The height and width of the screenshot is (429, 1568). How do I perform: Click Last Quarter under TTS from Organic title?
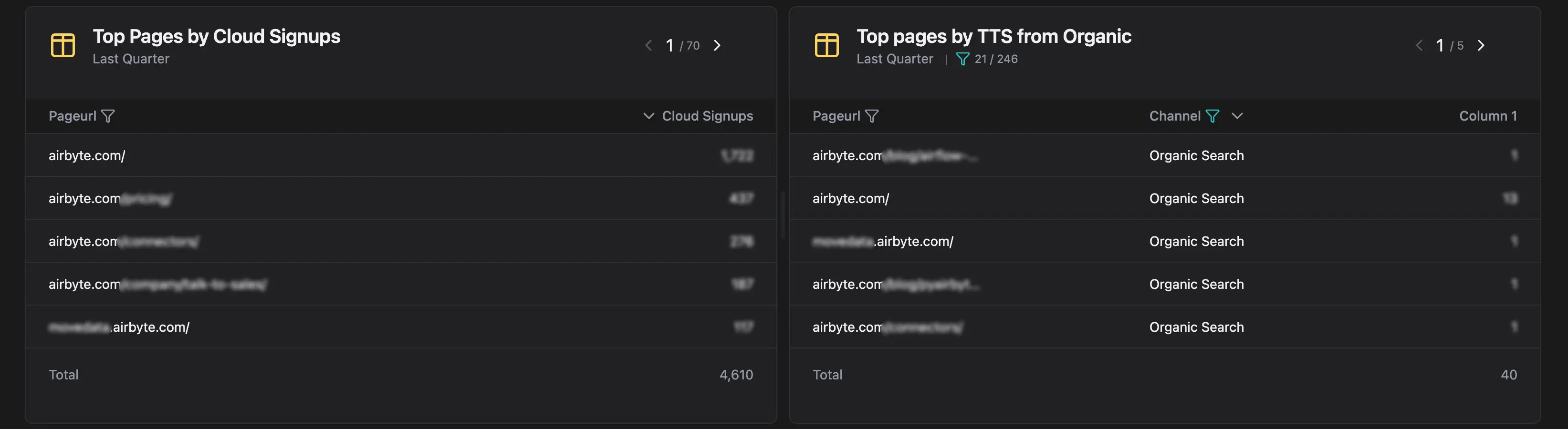(895, 59)
